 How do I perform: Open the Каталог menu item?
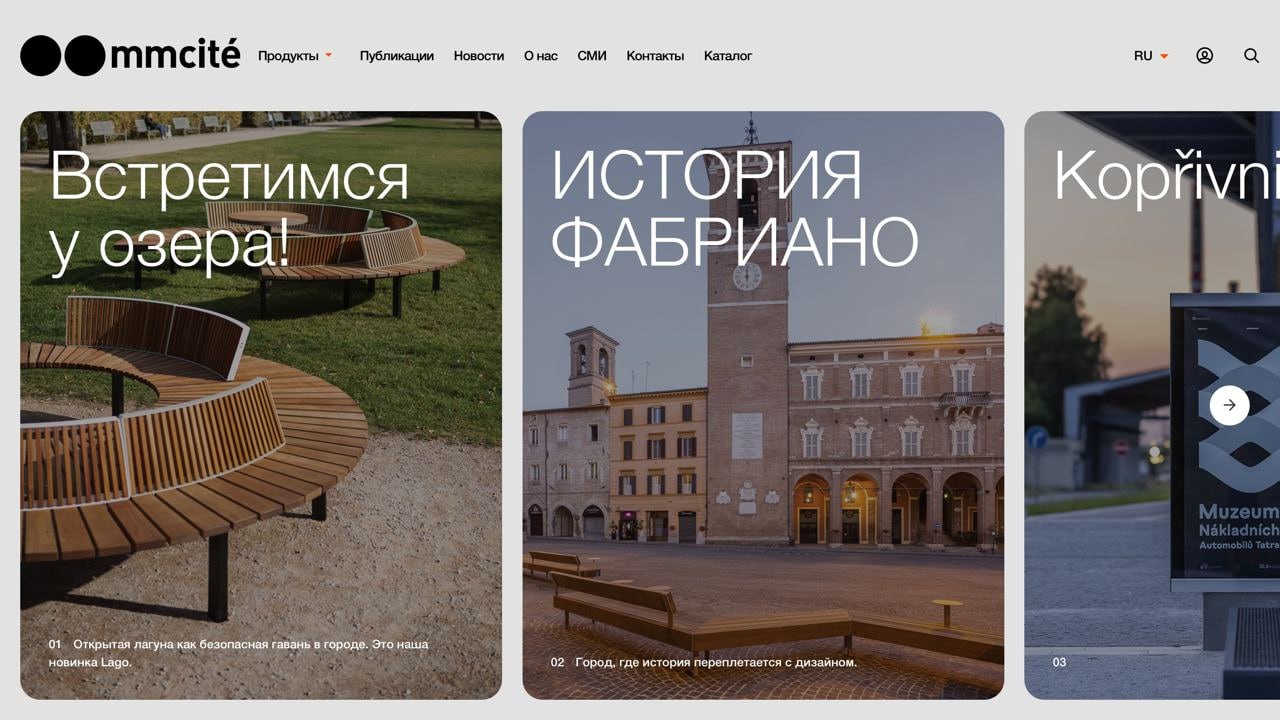coord(728,56)
